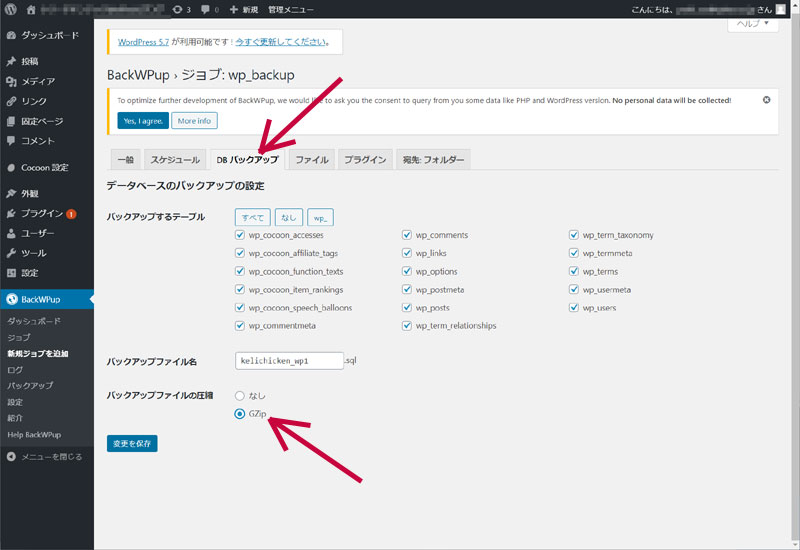The height and width of the screenshot is (550, 800).
Task: Open the 投稿 pin icon
Action: (x=11, y=61)
